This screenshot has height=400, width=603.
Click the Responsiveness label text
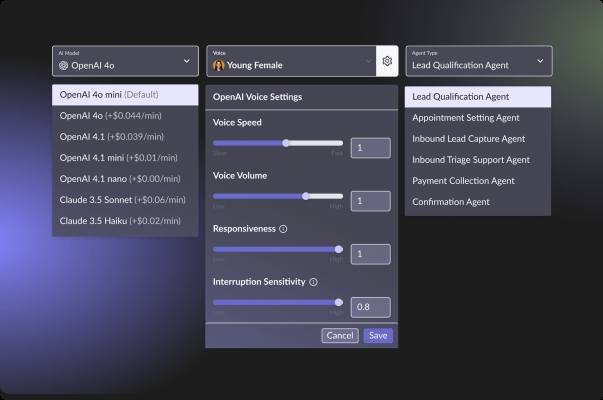coord(244,229)
